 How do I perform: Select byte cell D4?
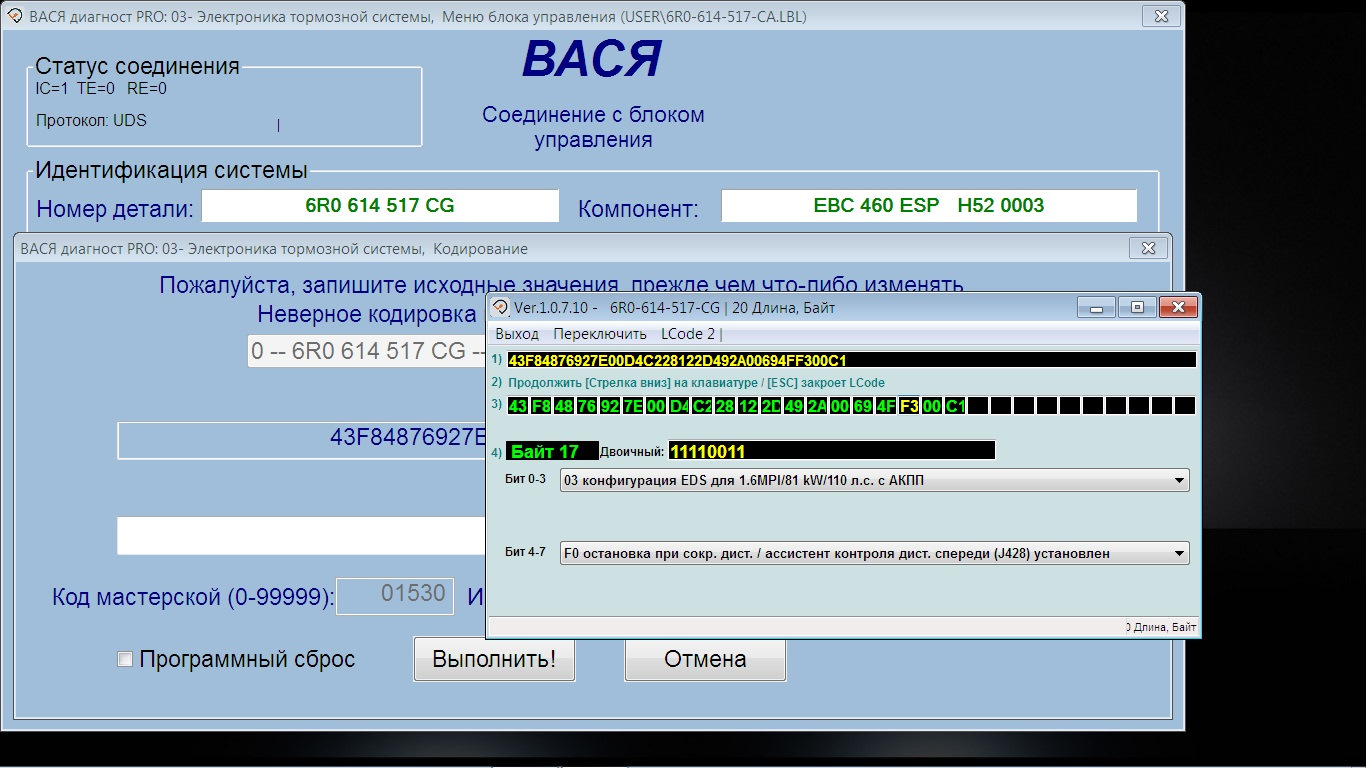679,406
